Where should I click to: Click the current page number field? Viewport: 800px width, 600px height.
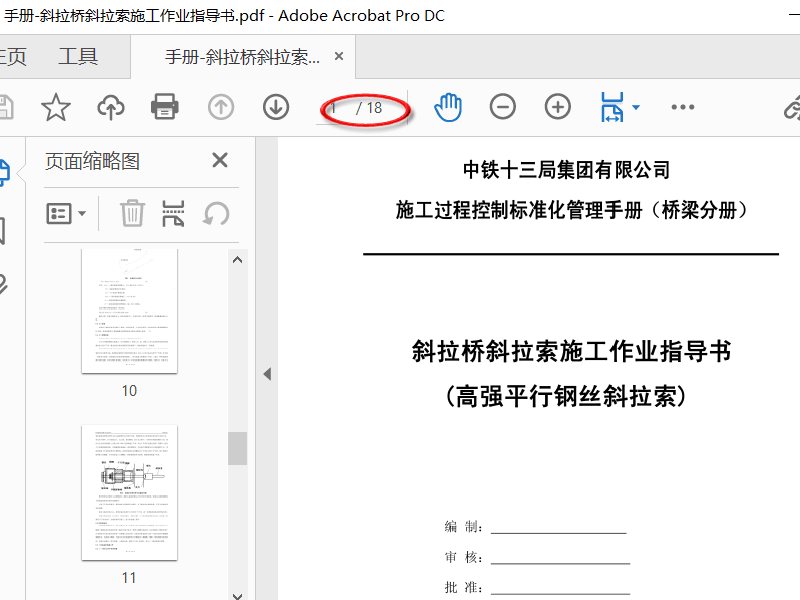[x=335, y=108]
